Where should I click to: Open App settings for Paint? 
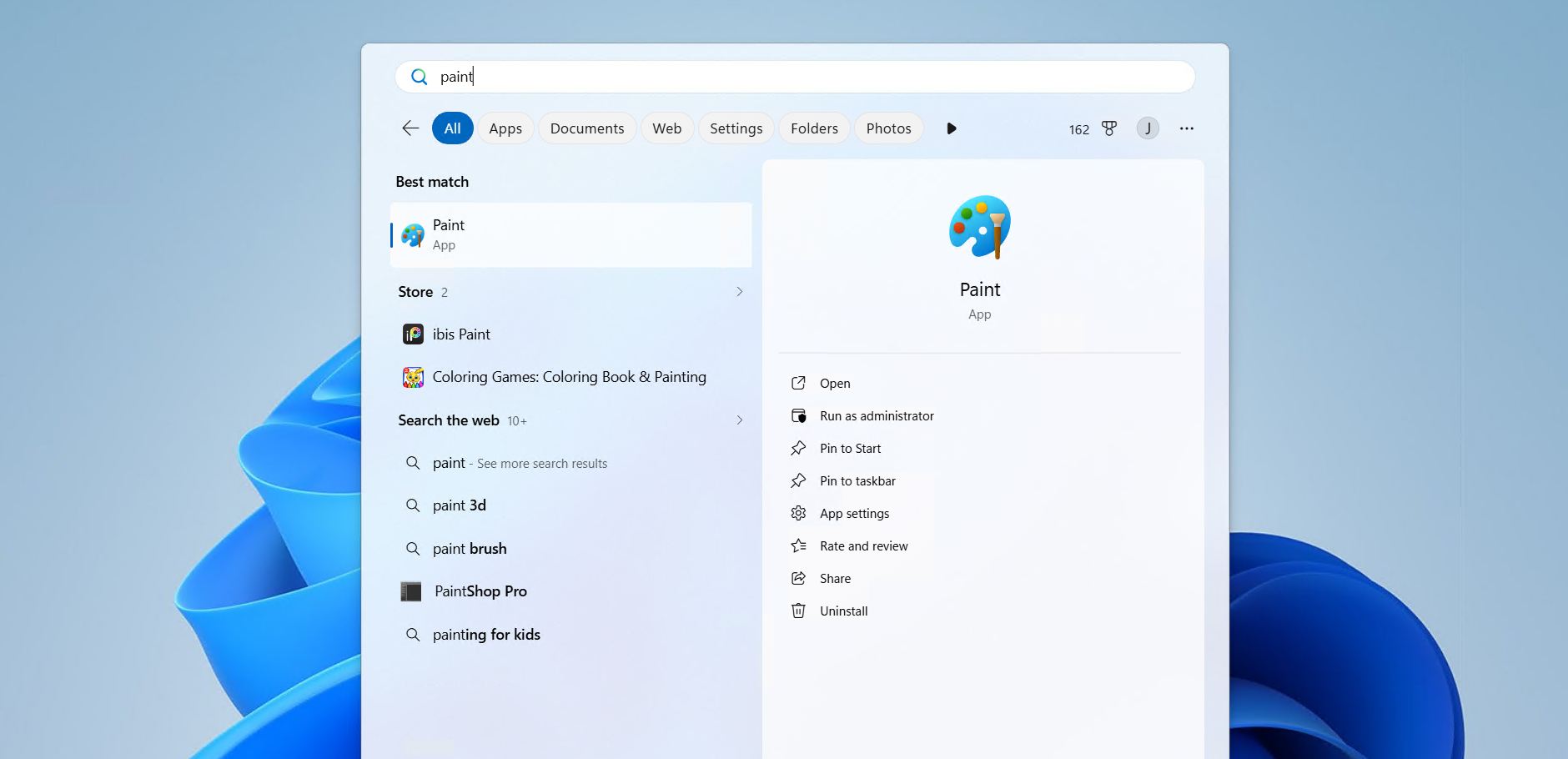[854, 514]
